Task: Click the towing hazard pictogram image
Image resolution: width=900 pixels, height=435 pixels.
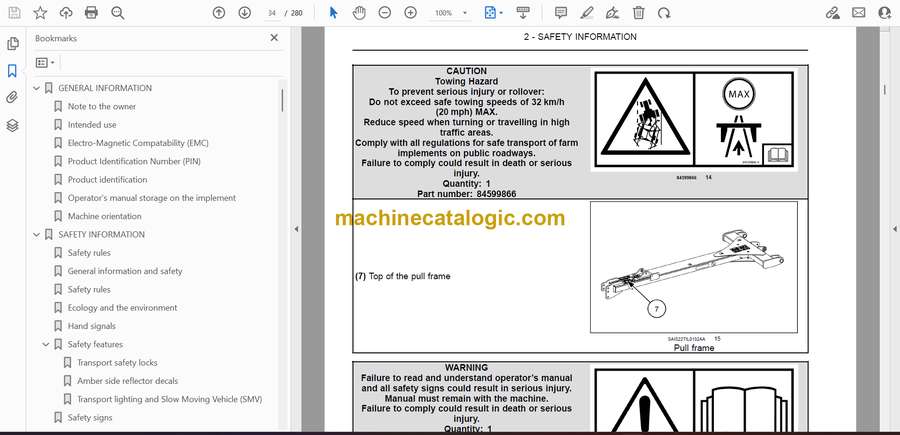Action: 694,119
